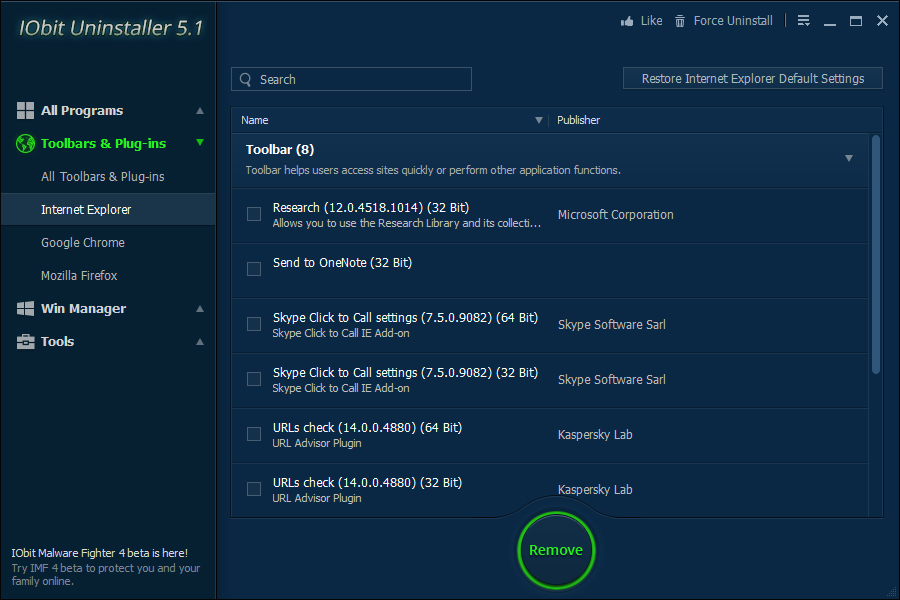Click the Force Uninstall trash icon
This screenshot has height=600, width=900.
coord(680,21)
